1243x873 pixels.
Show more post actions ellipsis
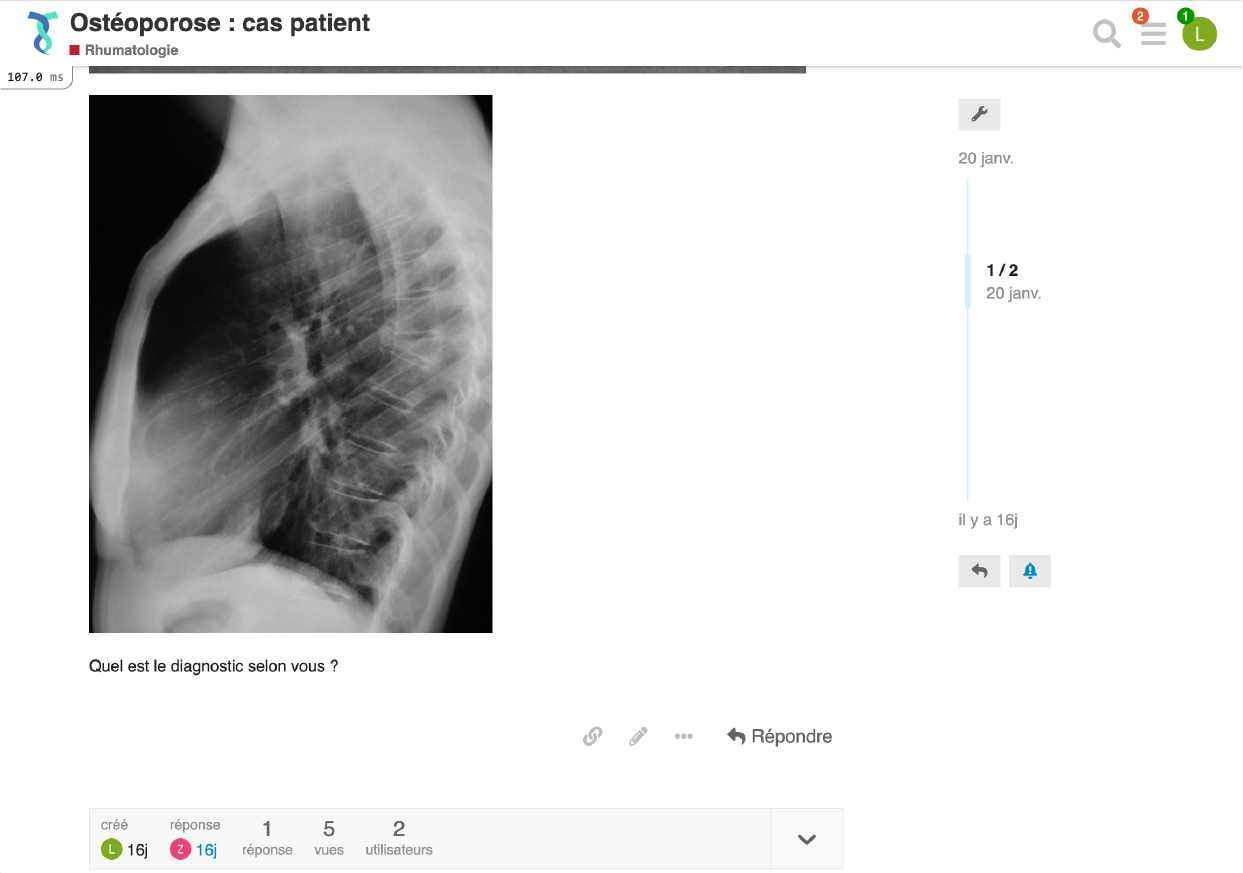[x=683, y=737]
